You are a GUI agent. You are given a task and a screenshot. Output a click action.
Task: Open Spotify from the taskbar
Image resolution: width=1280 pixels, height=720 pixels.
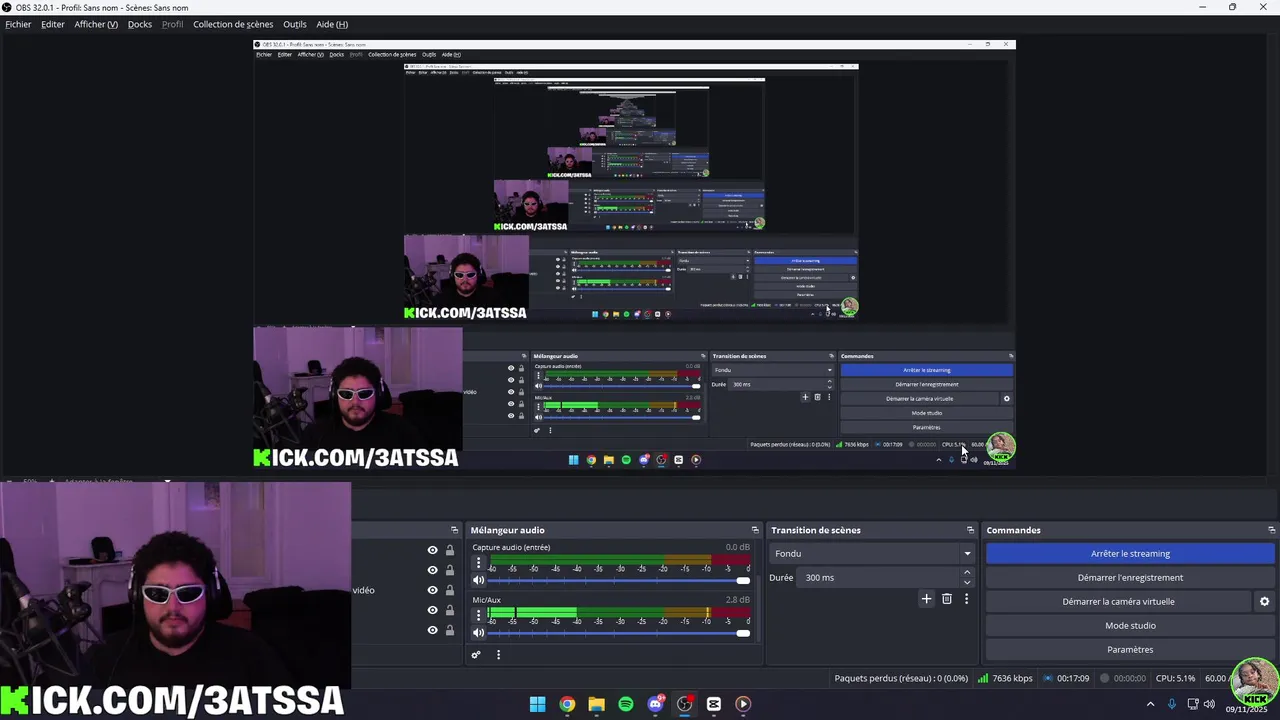[626, 704]
